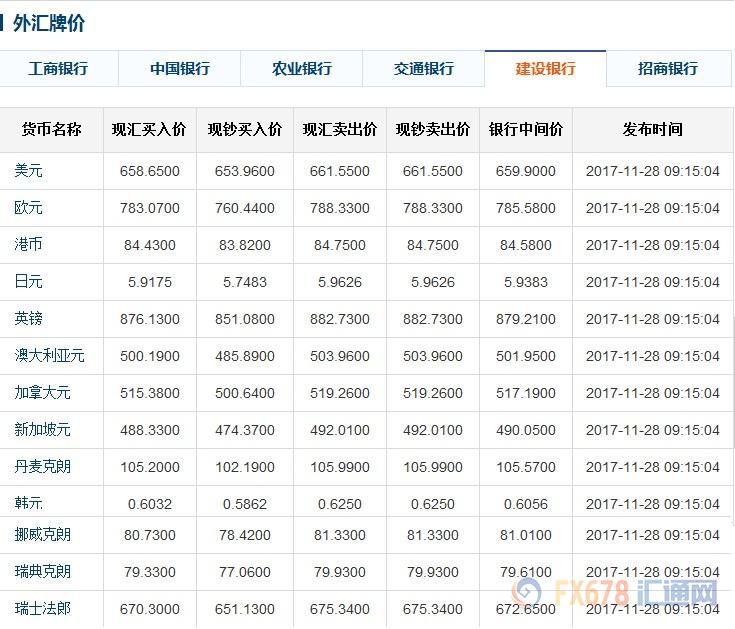Select the 韩元 currency name
This screenshot has width=735, height=629.
coord(28,503)
